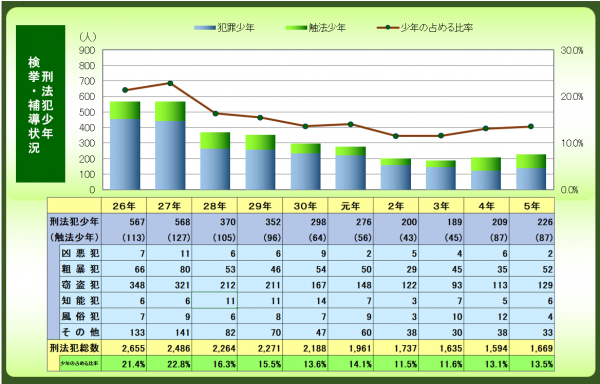Select the 5年 column header
Image resolution: width=600 pixels, height=384 pixels.
pyautogui.click(x=532, y=206)
